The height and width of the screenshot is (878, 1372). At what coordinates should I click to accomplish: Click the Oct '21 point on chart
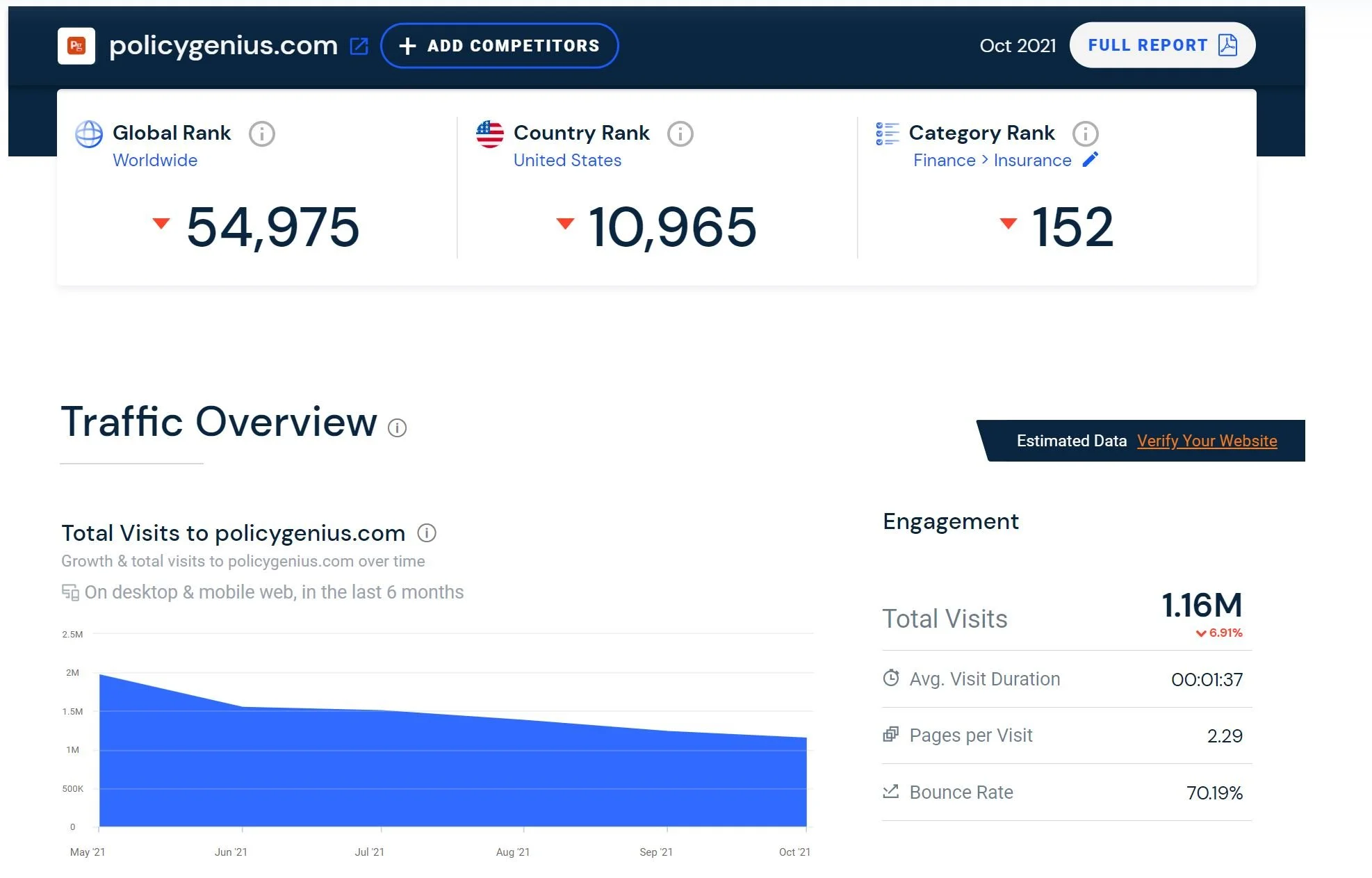pyautogui.click(x=806, y=738)
